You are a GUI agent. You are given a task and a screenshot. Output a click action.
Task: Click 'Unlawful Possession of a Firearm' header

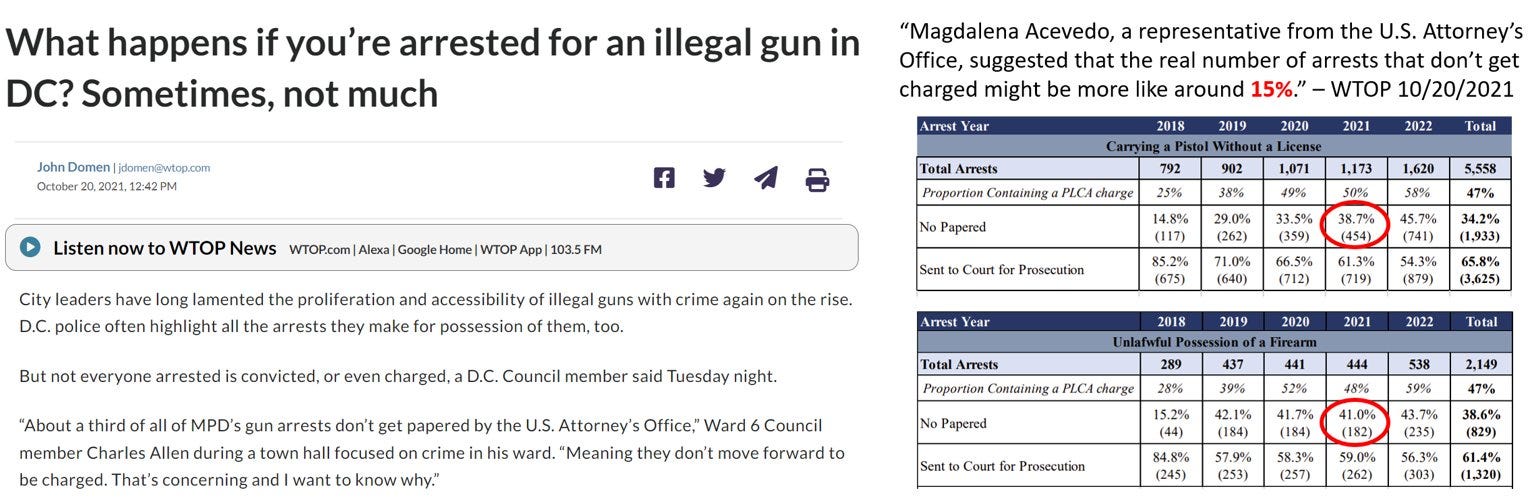pyautogui.click(x=1214, y=342)
